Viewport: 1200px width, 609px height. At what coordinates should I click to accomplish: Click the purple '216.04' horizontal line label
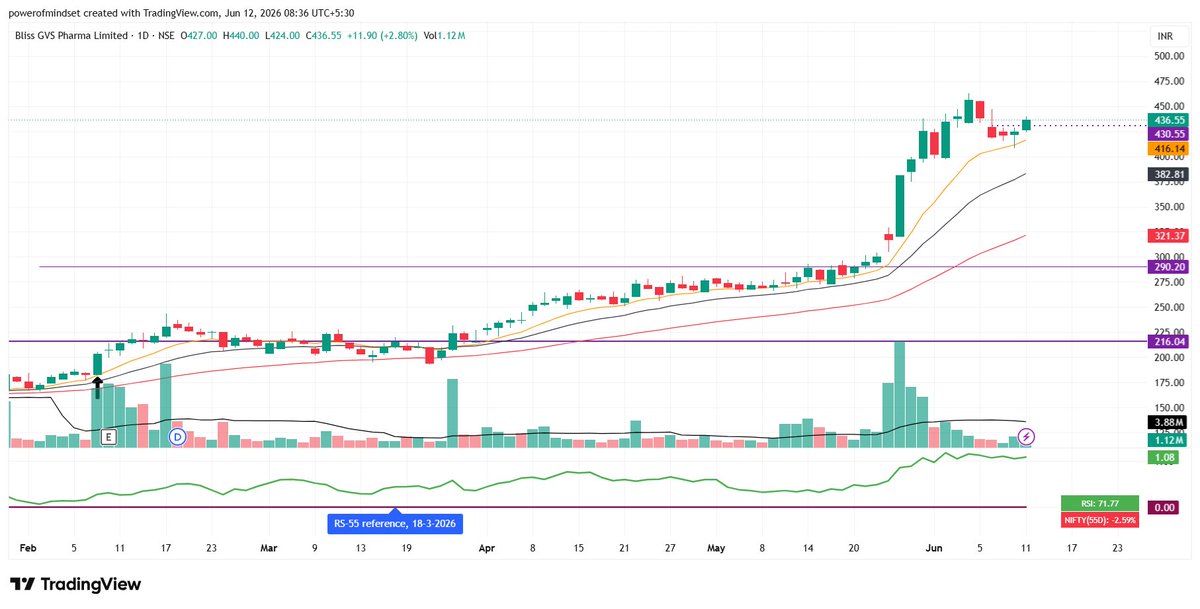point(1169,341)
